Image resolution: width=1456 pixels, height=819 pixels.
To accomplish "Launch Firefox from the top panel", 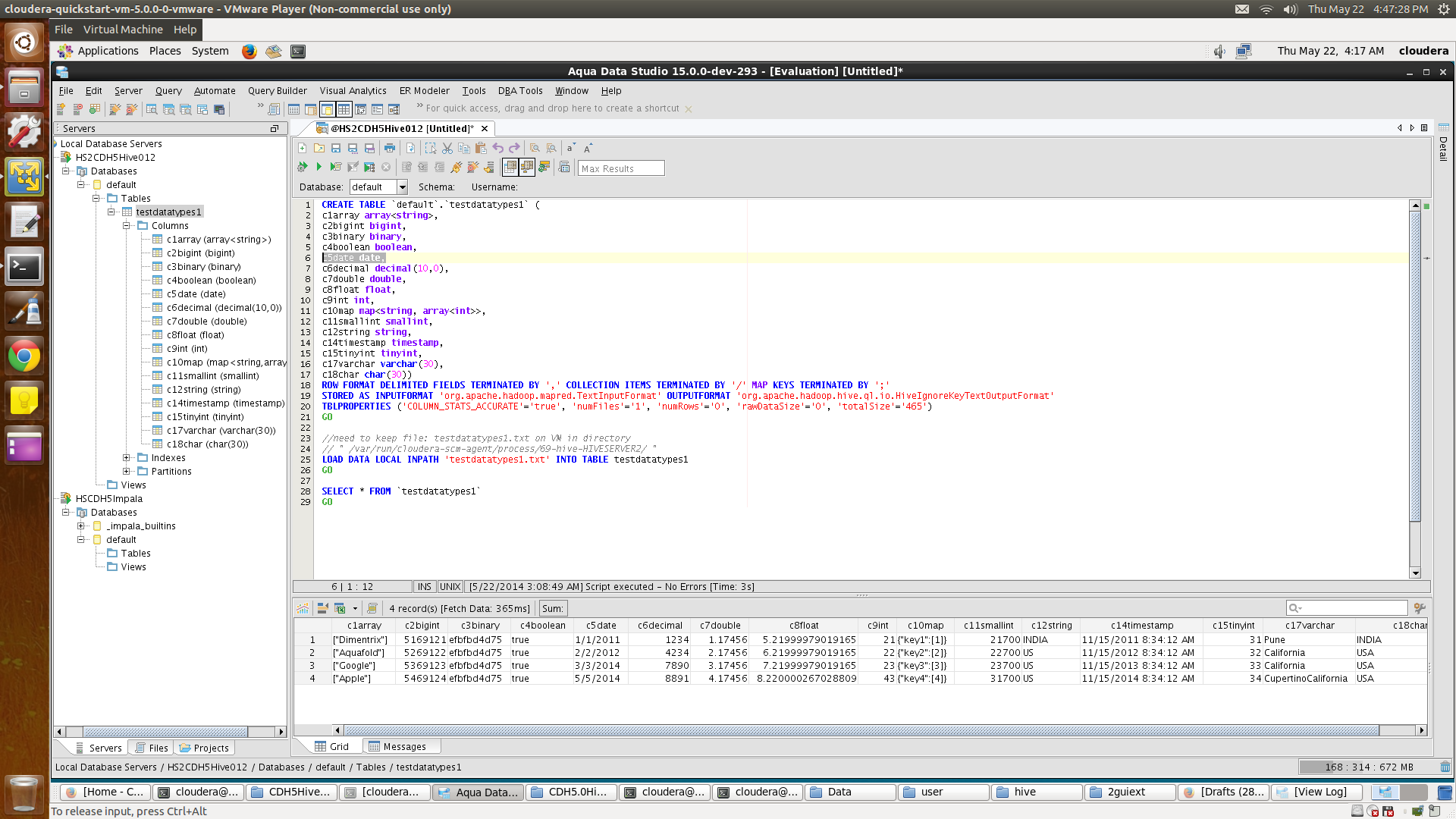I will (249, 51).
